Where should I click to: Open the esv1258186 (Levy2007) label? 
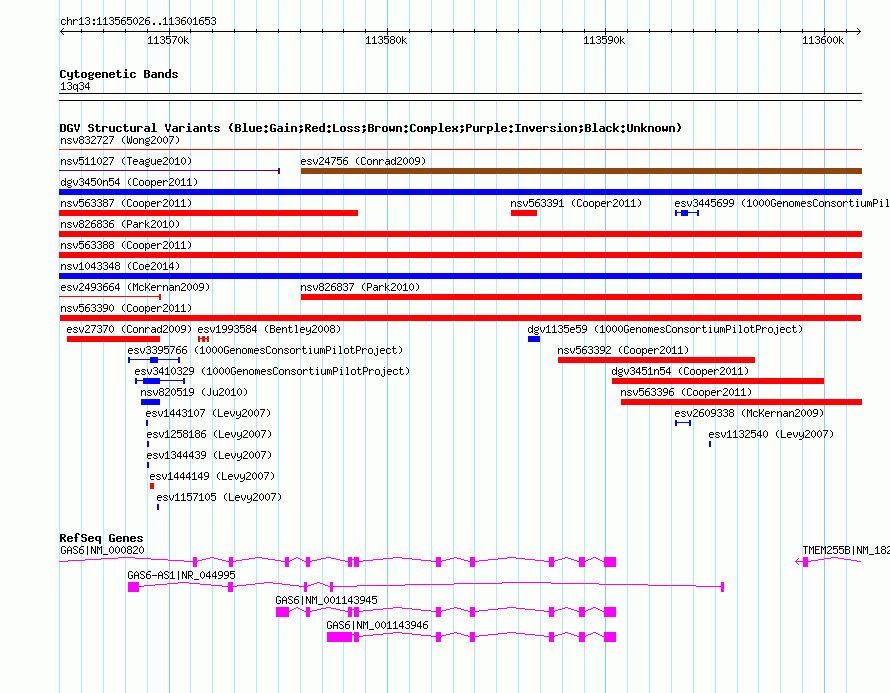(209, 434)
